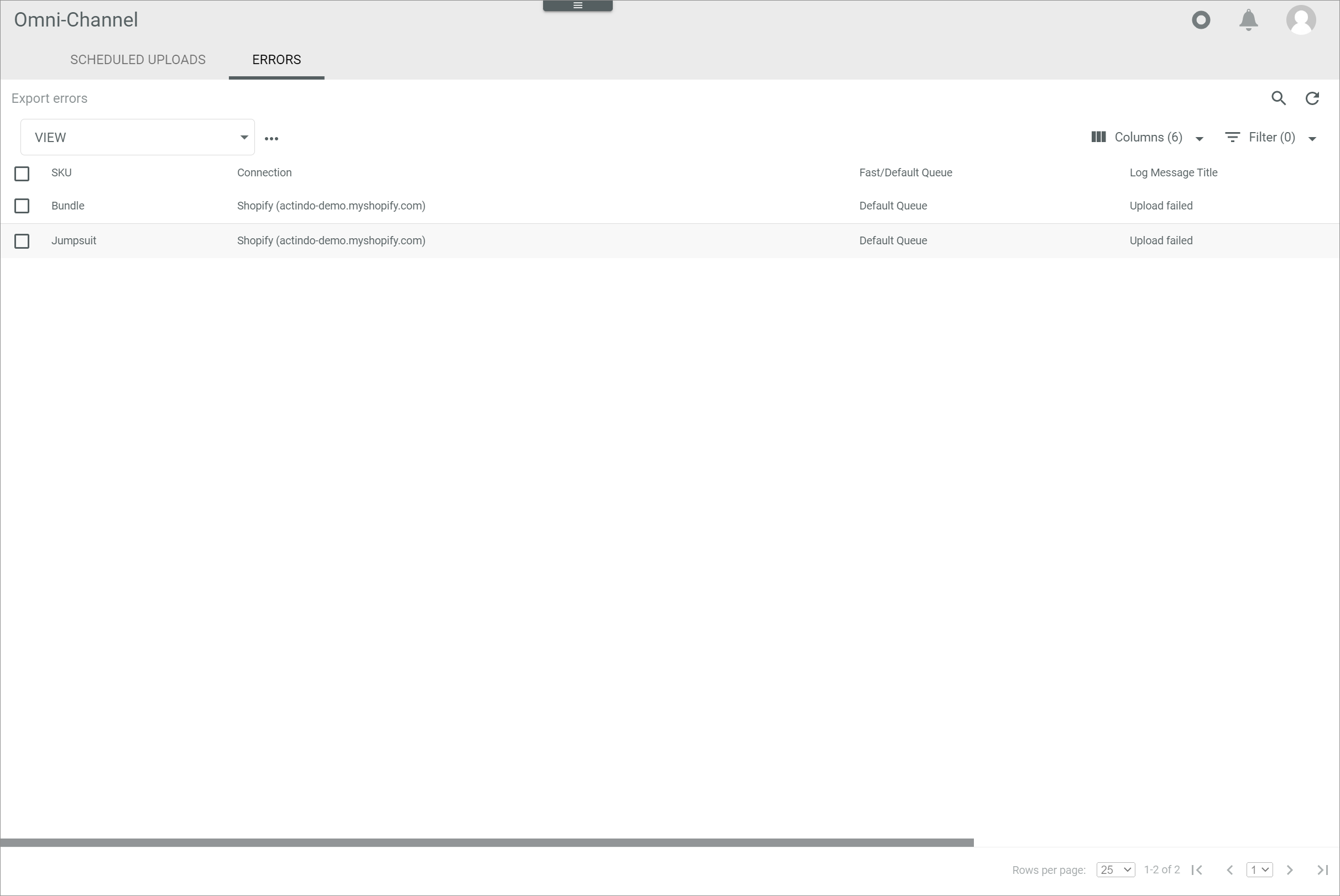Select the Errors tab
This screenshot has height=896, width=1340.
[277, 60]
